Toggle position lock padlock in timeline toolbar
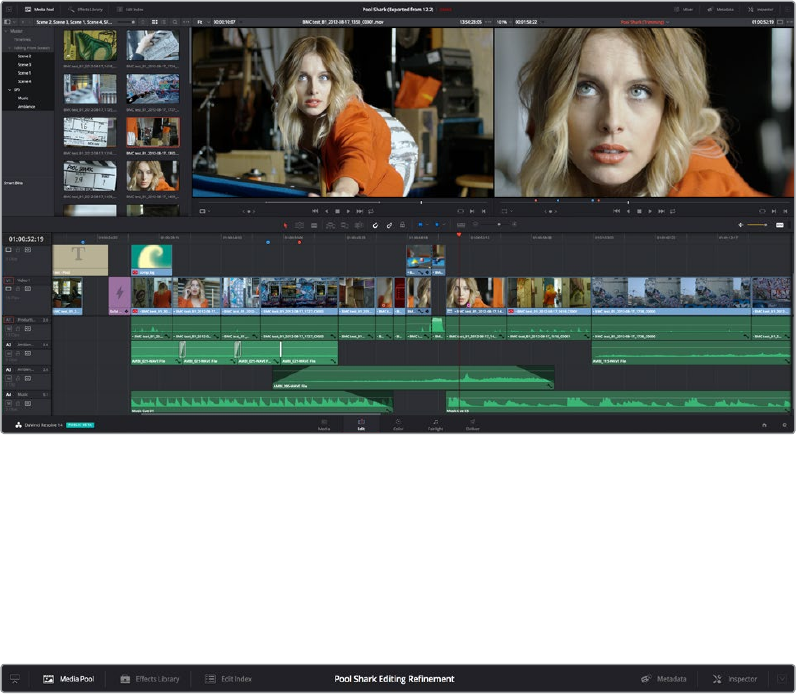Viewport: 796px width, 694px height. click(x=402, y=225)
